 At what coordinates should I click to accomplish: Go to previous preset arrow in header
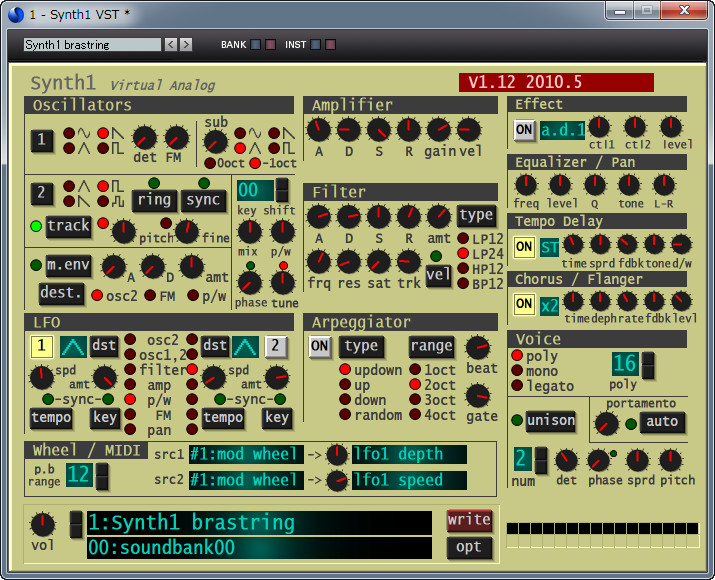click(171, 44)
